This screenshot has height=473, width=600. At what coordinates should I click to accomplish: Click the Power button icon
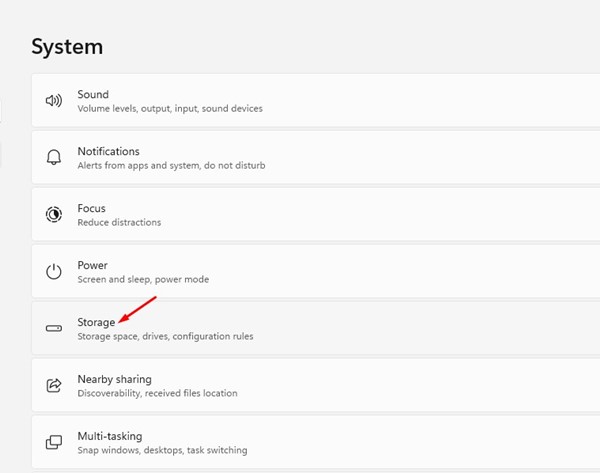(54, 271)
